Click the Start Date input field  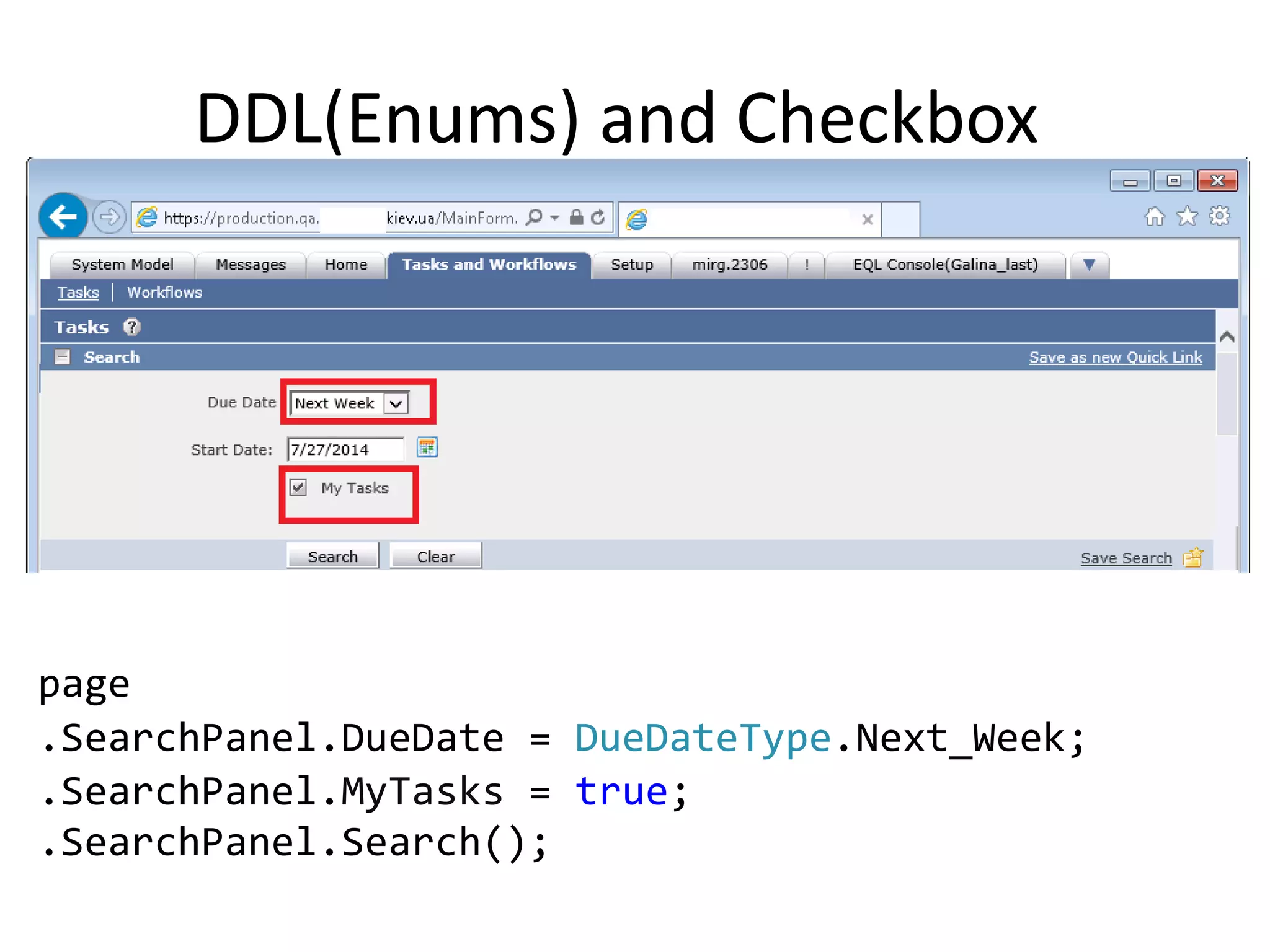pyautogui.click(x=345, y=449)
